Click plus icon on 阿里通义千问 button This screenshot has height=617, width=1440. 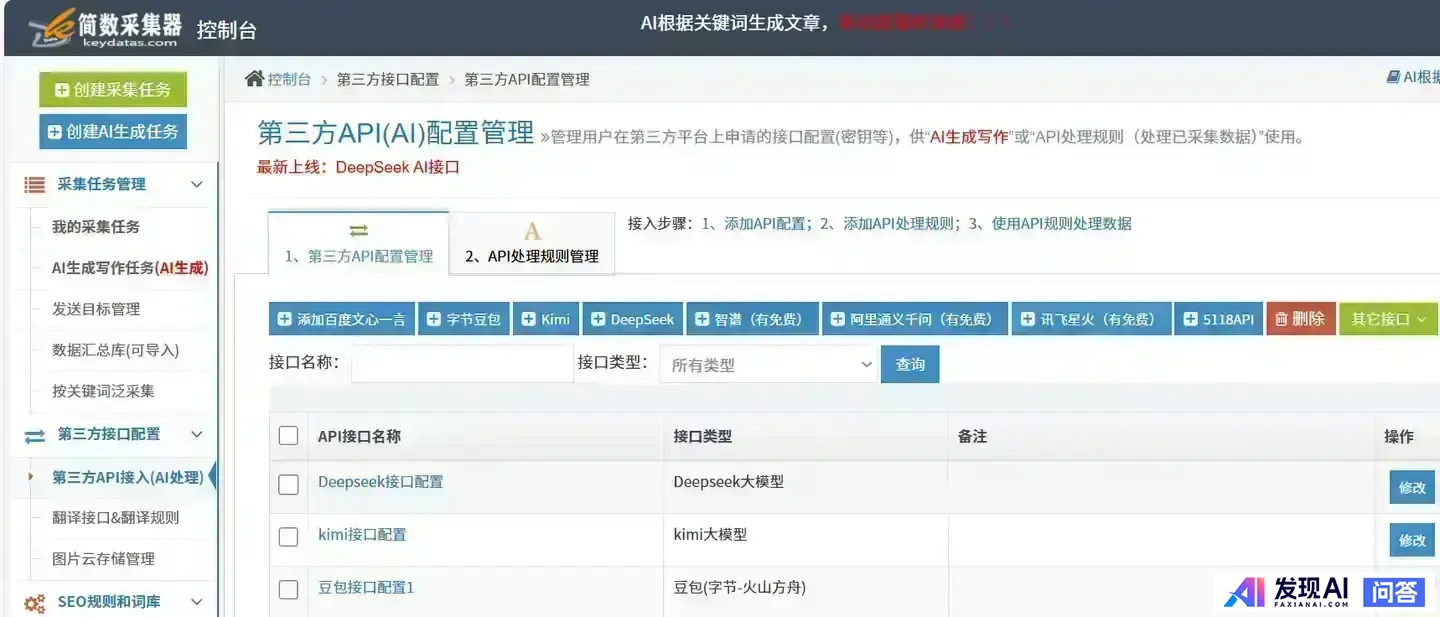[838, 319]
